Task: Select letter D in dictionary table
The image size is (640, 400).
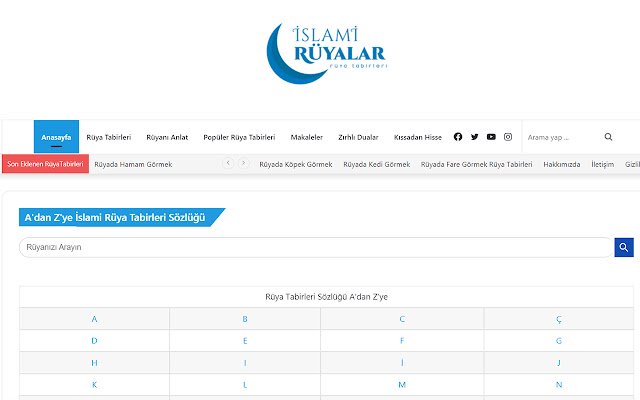Action: (x=94, y=340)
